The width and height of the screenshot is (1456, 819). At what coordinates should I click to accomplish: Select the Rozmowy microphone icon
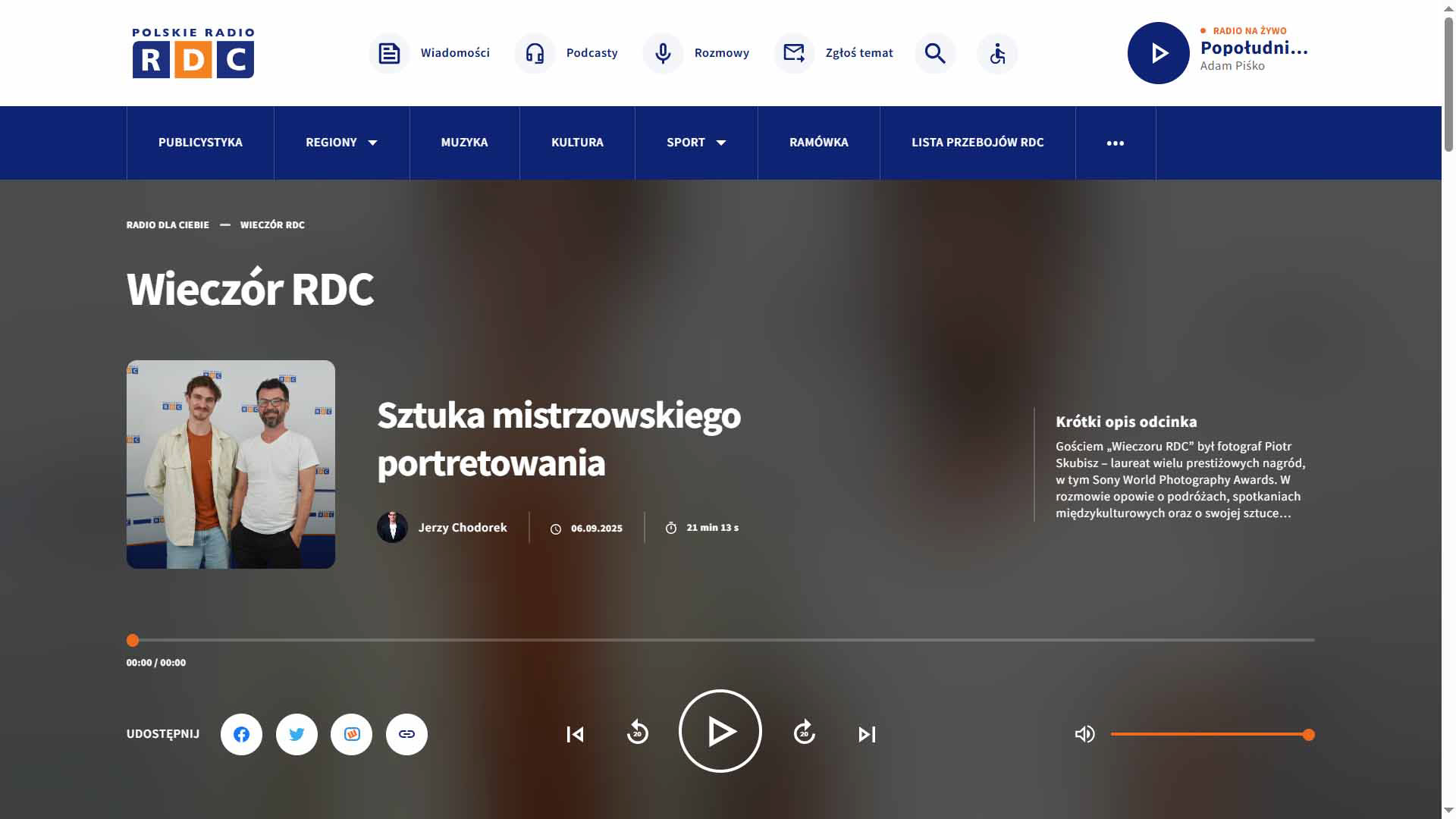pyautogui.click(x=662, y=53)
